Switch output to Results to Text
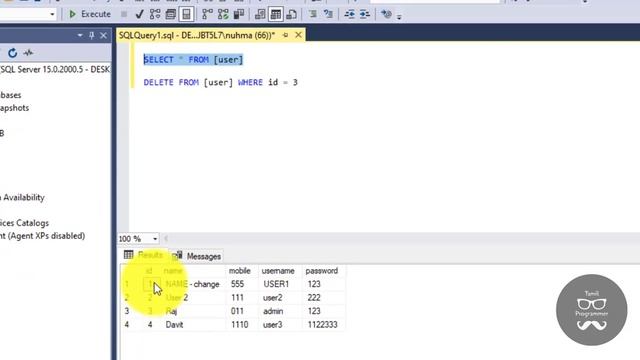 click(x=260, y=14)
